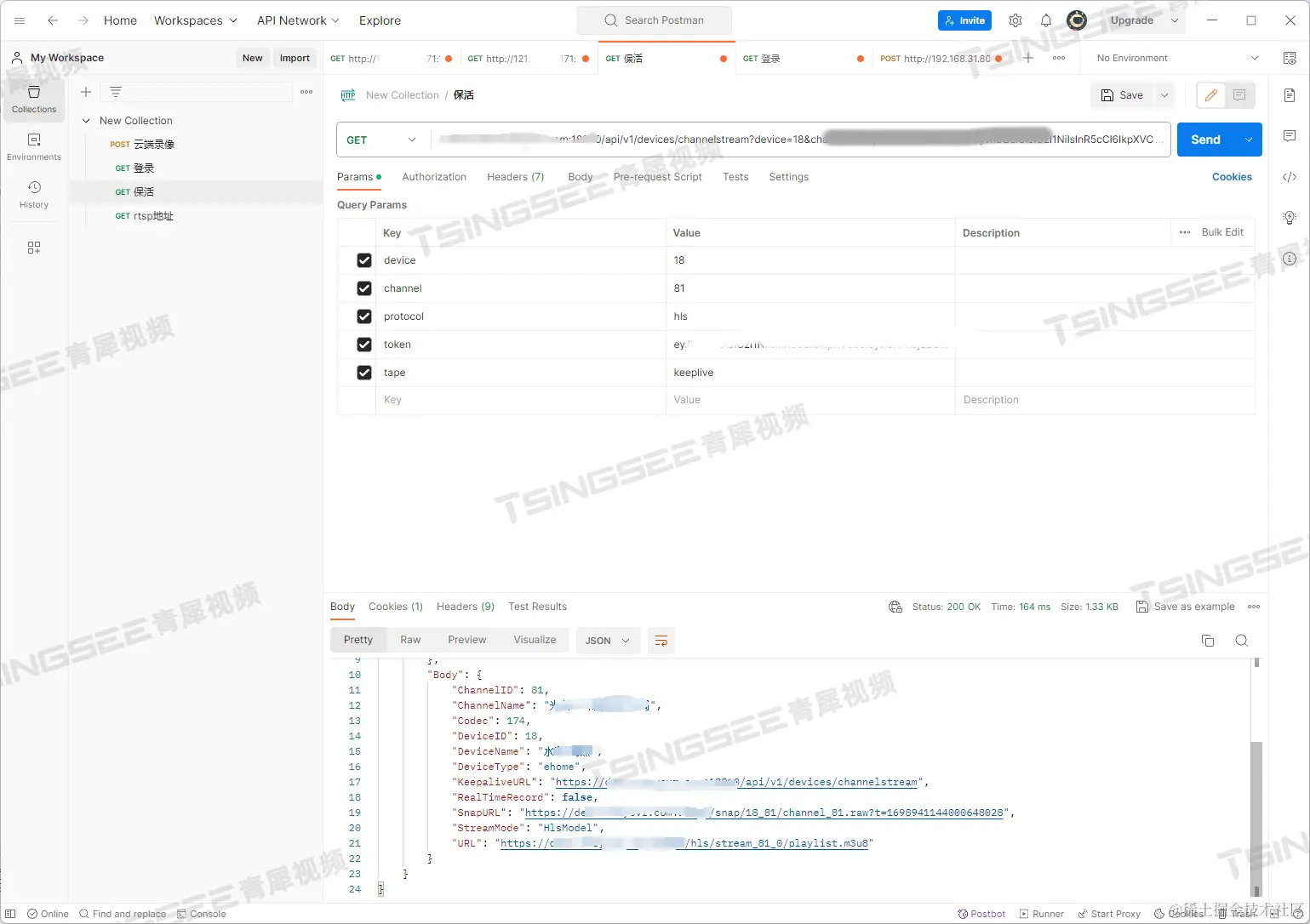
Task: Click the Invite button
Action: [964, 20]
